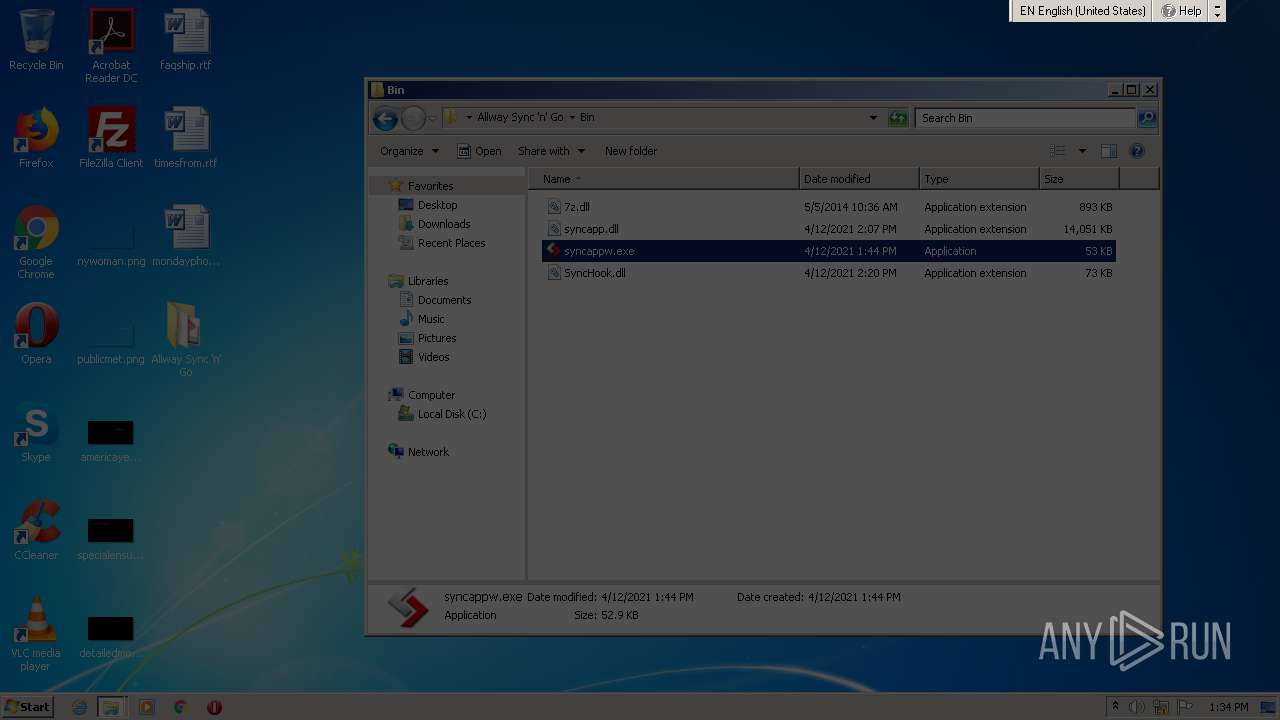The width and height of the screenshot is (1280, 720).
Task: Sort files by Name column
Action: [664, 179]
